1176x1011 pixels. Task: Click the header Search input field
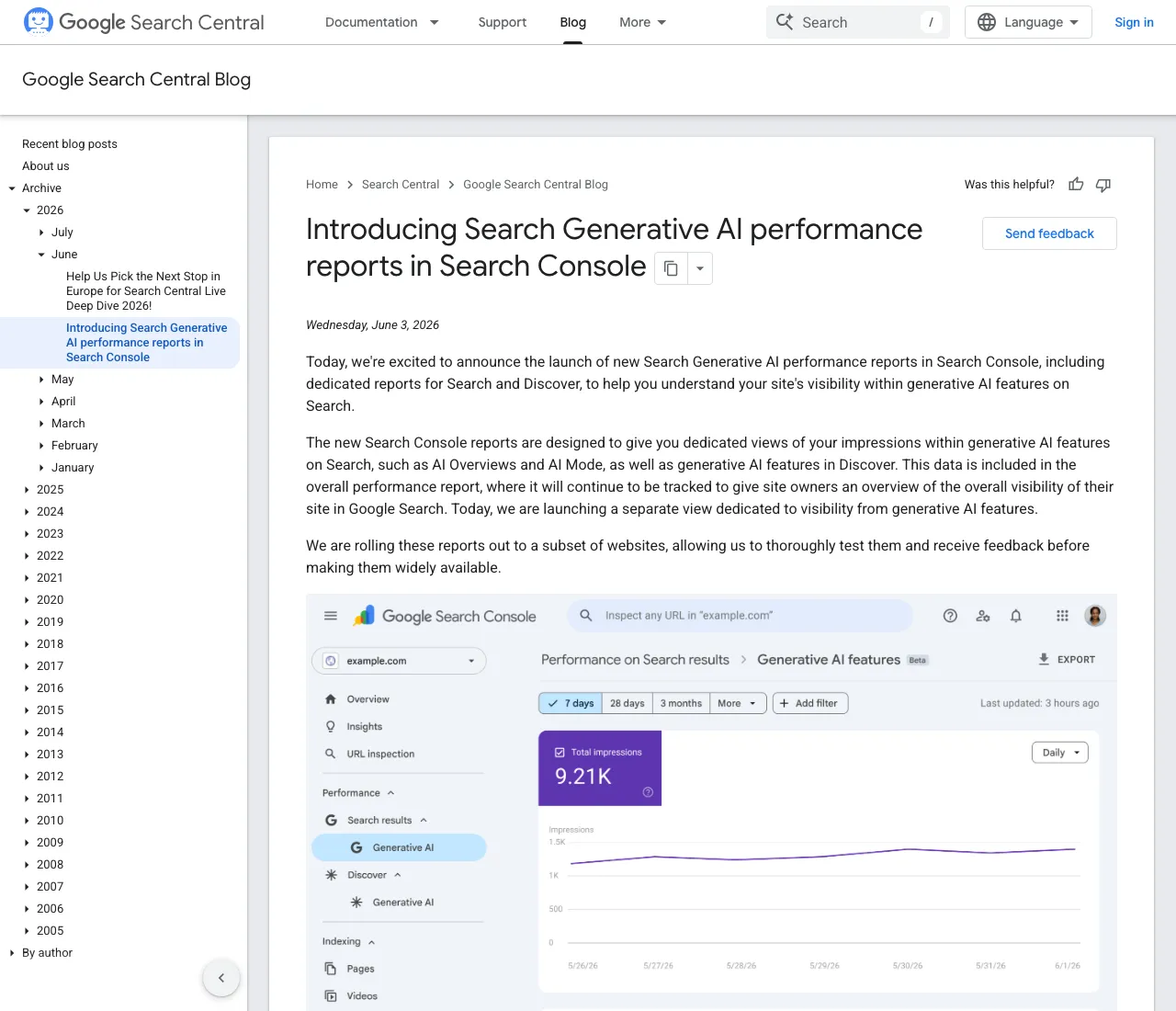click(x=858, y=22)
